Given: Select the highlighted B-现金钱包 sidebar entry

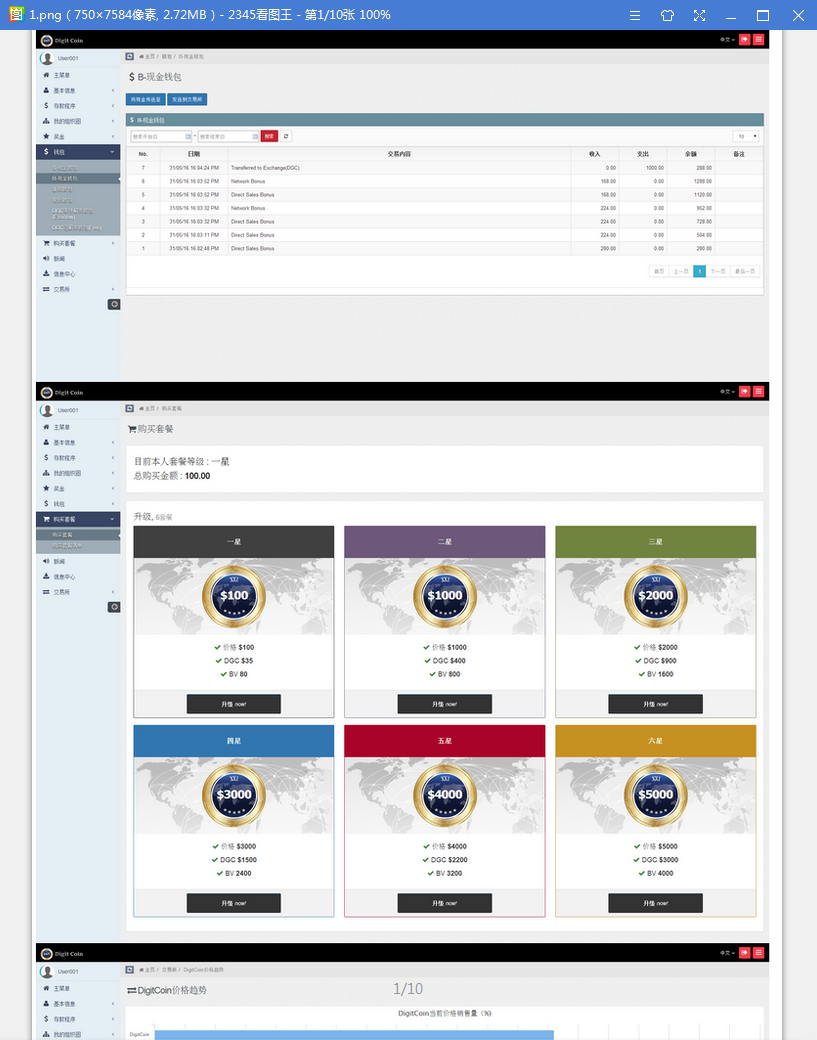Looking at the screenshot, I should pyautogui.click(x=78, y=178).
